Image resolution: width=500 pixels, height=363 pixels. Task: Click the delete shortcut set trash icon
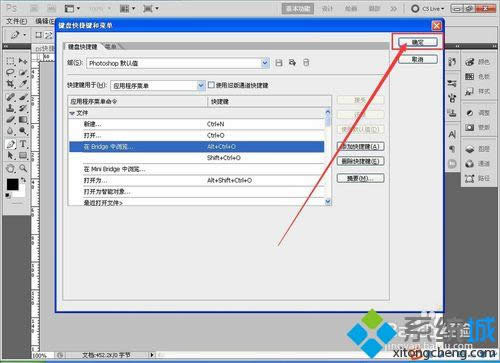pyautogui.click(x=306, y=63)
